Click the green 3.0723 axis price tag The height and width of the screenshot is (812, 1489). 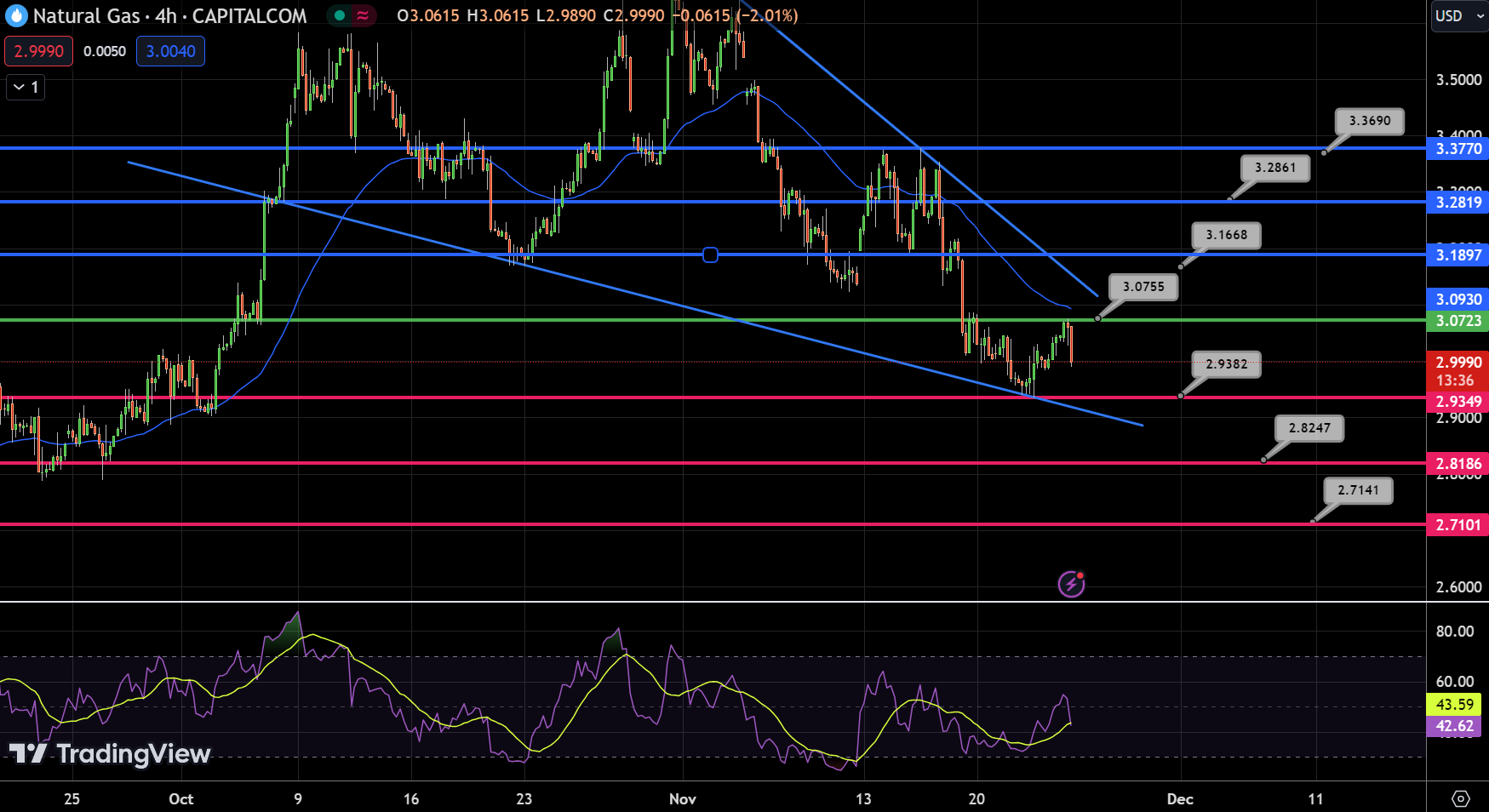coord(1458,321)
